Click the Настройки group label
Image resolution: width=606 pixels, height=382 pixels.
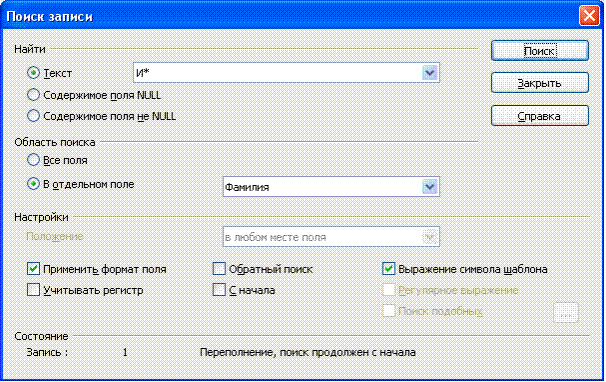(x=41, y=217)
